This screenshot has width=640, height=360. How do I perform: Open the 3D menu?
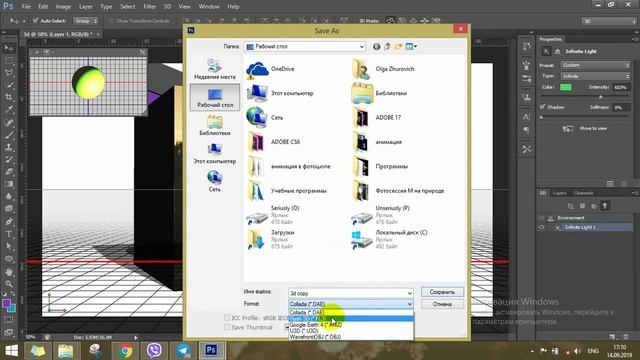tap(167, 7)
